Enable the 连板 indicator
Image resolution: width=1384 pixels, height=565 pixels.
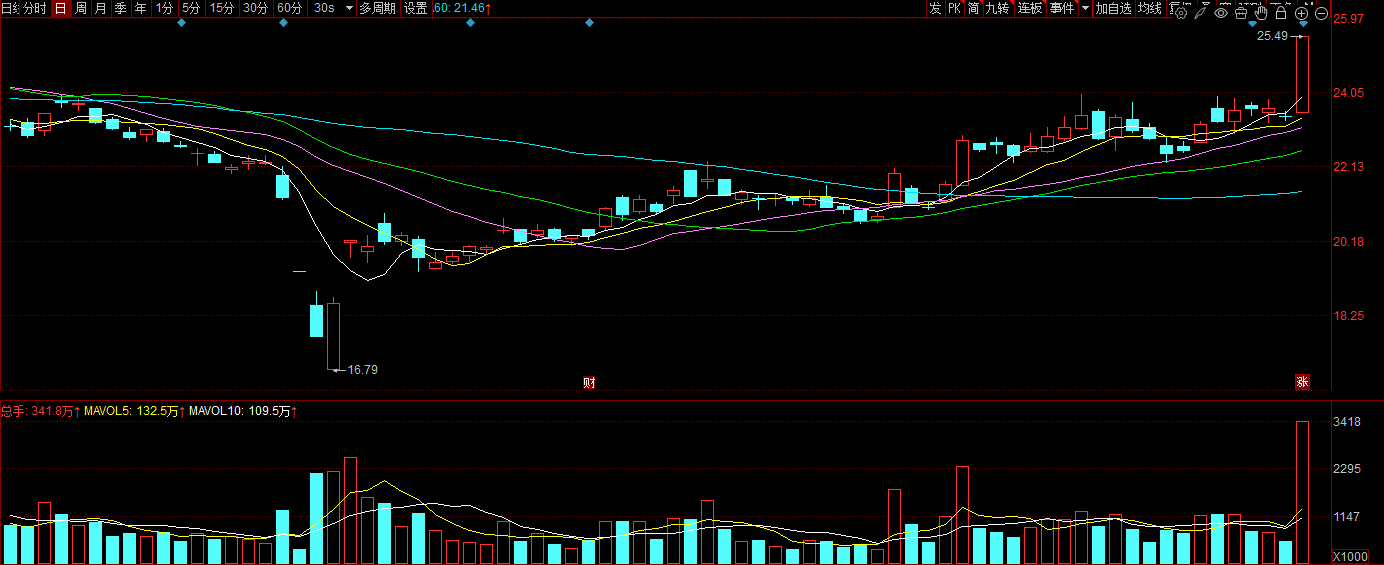click(1029, 8)
